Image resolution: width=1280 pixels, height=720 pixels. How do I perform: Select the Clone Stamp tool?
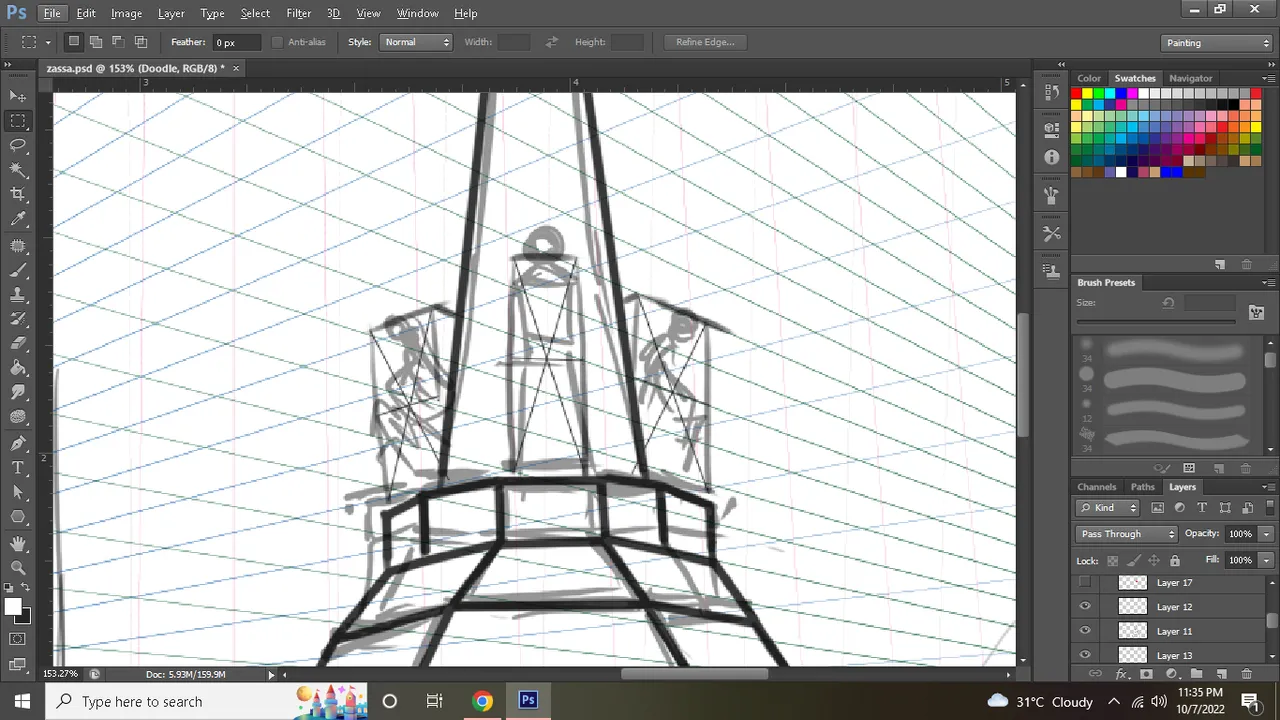point(18,295)
